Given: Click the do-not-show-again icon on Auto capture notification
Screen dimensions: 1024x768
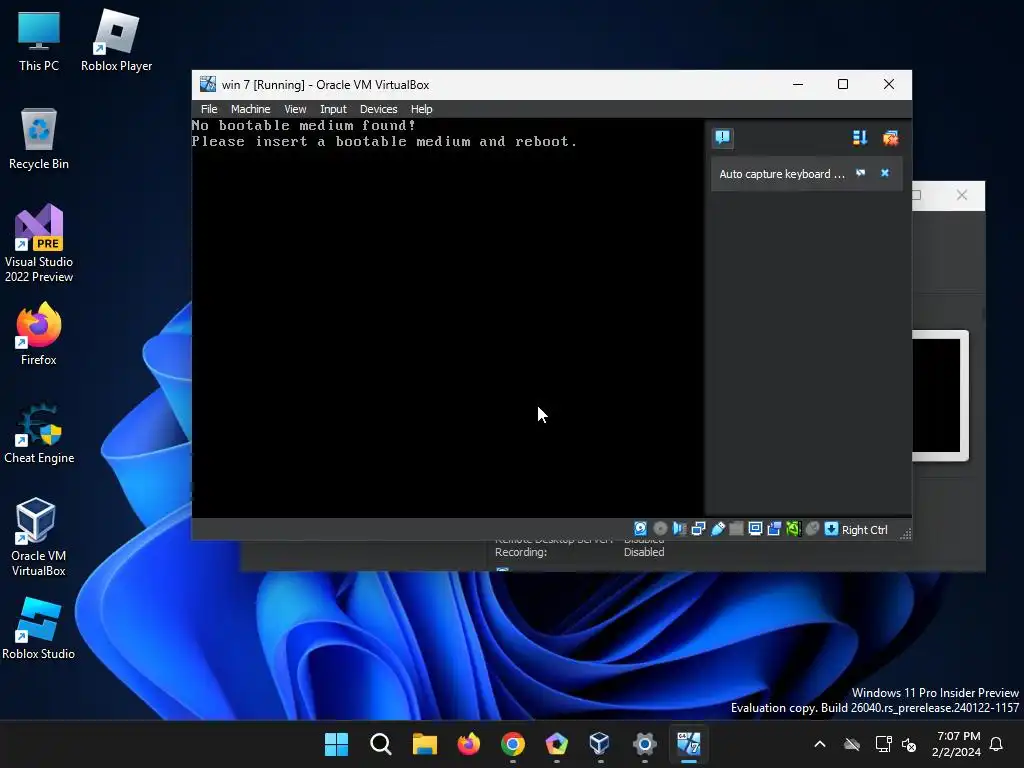Looking at the screenshot, I should (861, 173).
